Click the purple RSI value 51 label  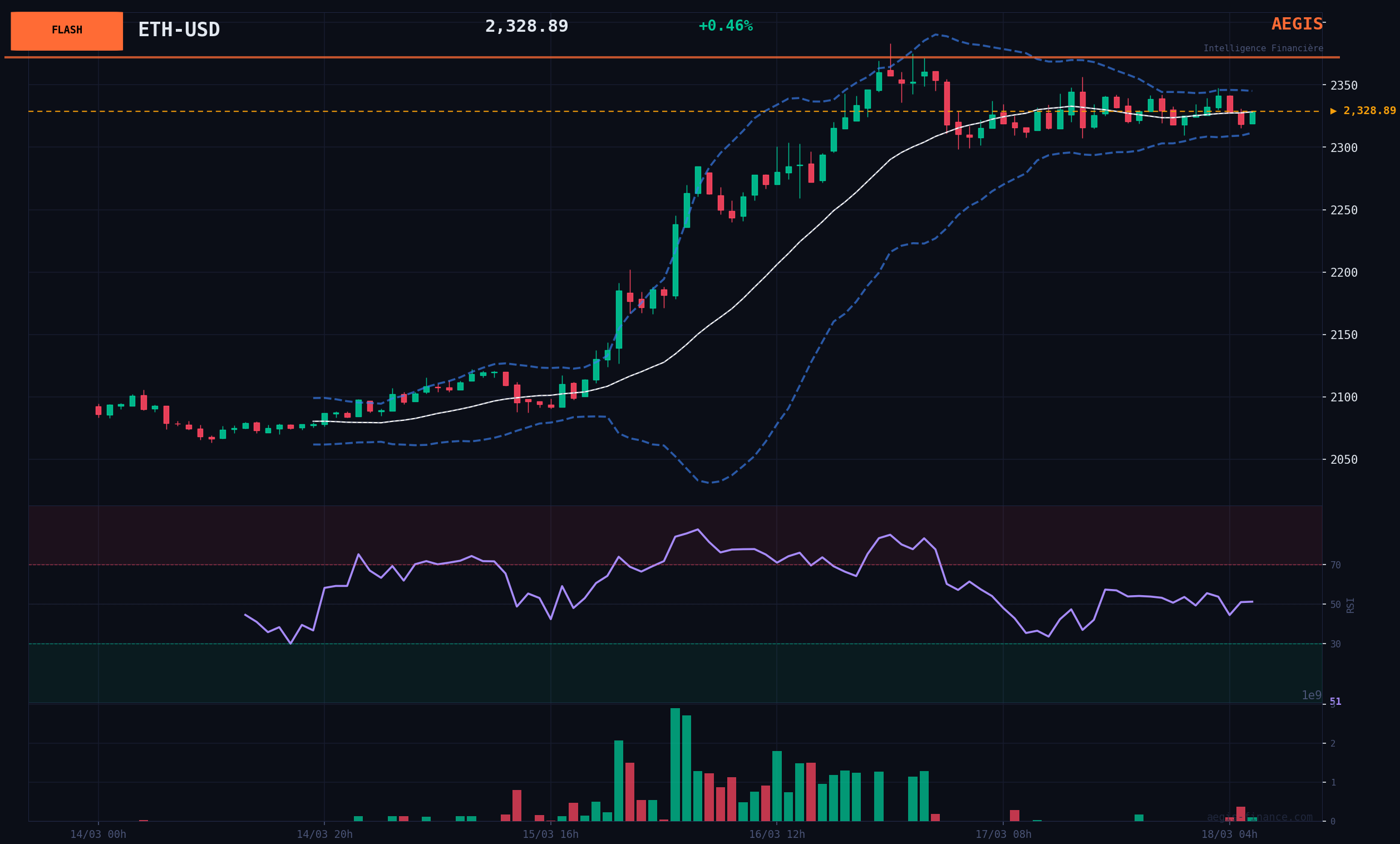pyautogui.click(x=1335, y=701)
